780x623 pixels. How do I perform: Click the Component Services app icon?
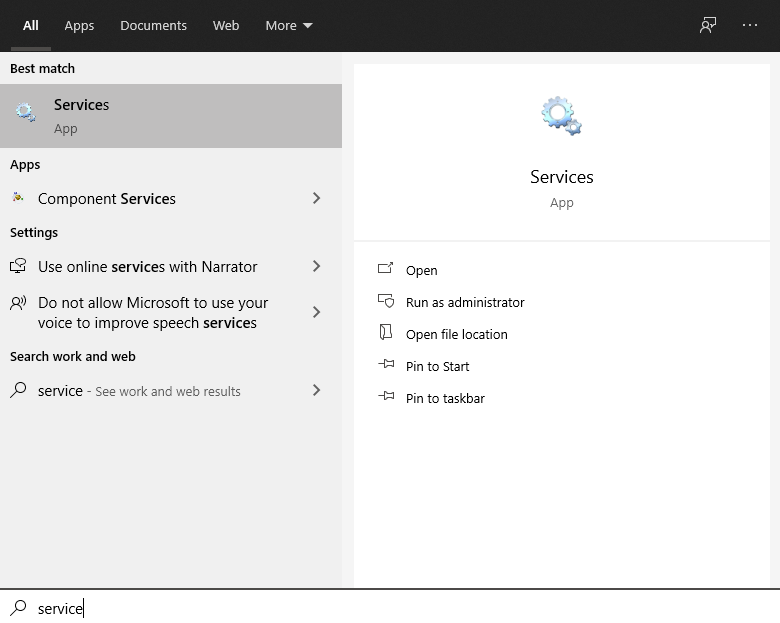(x=18, y=198)
